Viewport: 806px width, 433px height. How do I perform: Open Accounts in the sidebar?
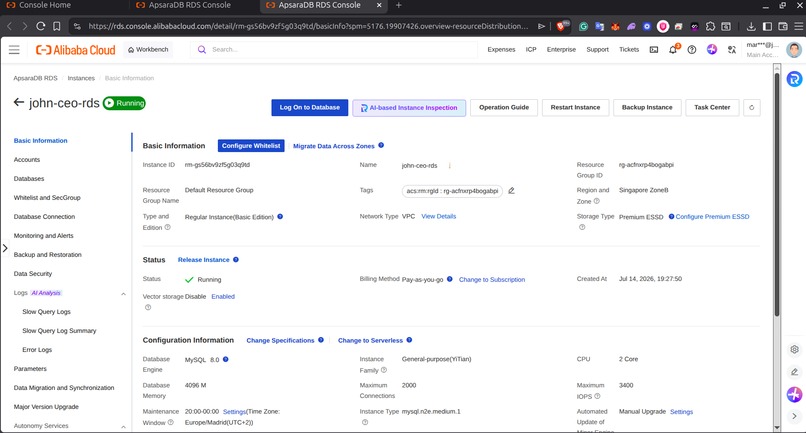(x=27, y=160)
